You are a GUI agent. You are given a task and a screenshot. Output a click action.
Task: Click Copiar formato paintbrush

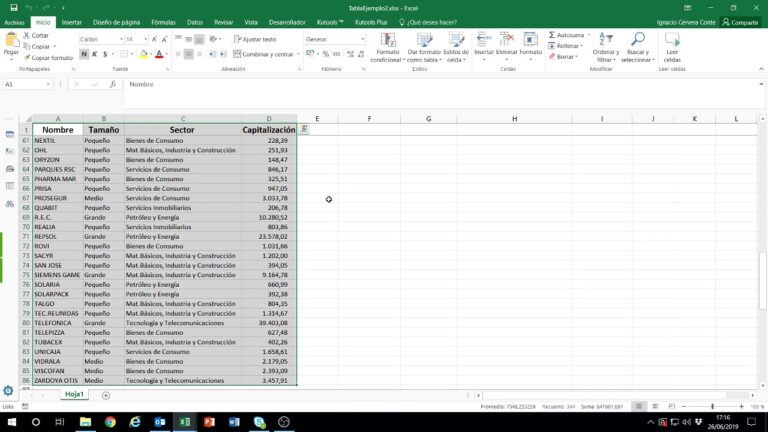25,58
